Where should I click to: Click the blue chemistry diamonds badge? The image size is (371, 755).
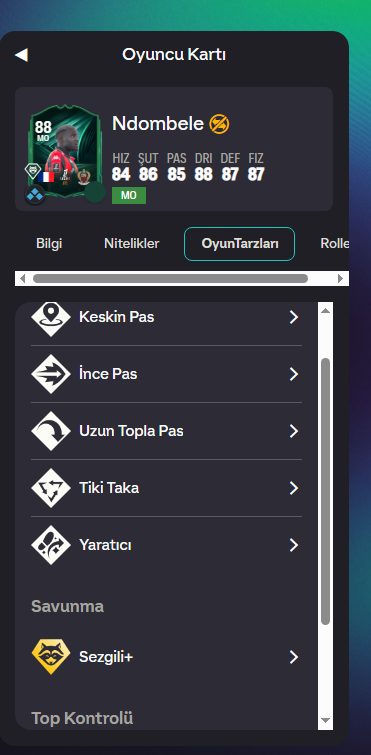[35, 195]
